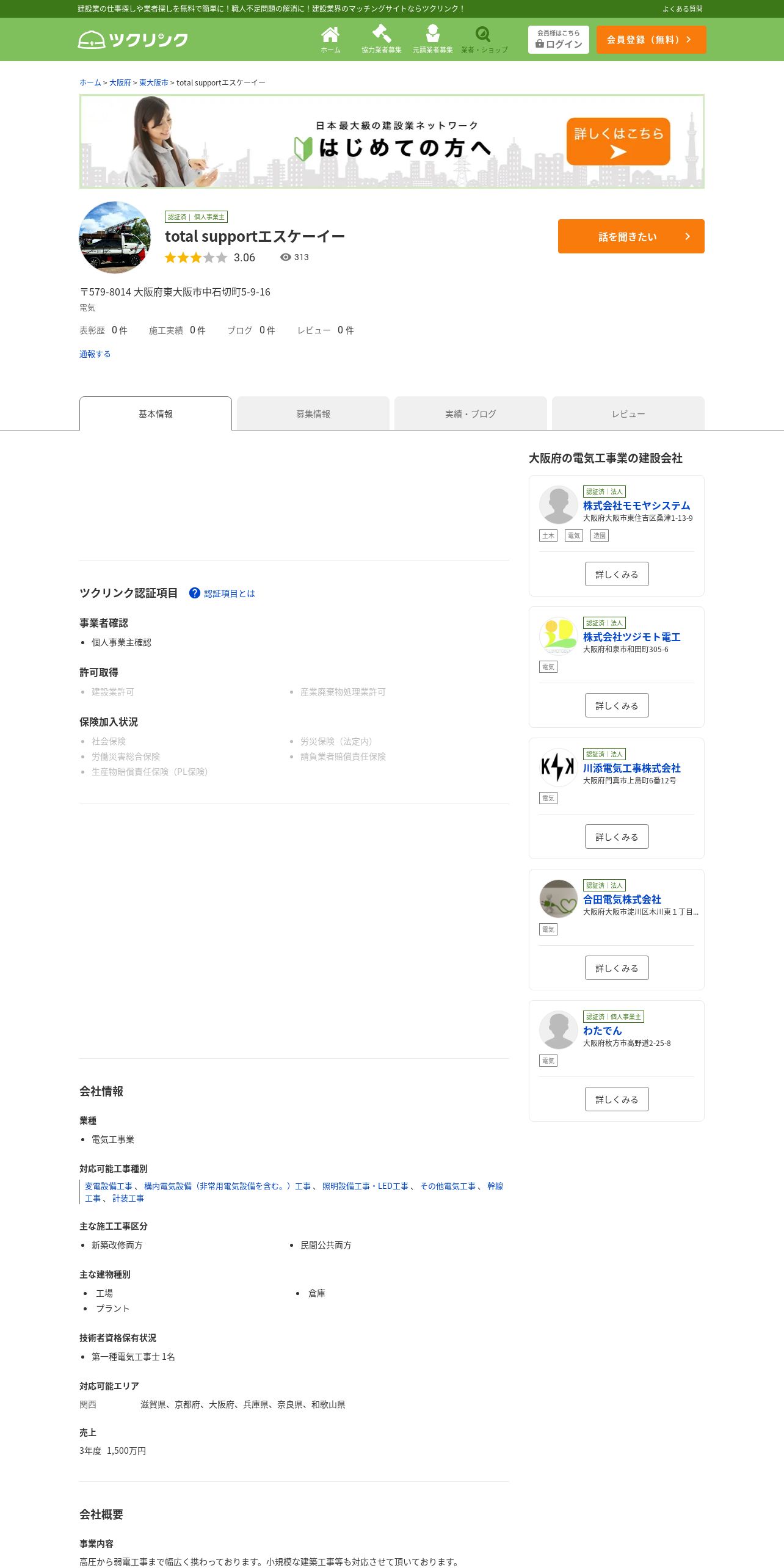Click ホーム breadcrumb link

pyautogui.click(x=90, y=82)
